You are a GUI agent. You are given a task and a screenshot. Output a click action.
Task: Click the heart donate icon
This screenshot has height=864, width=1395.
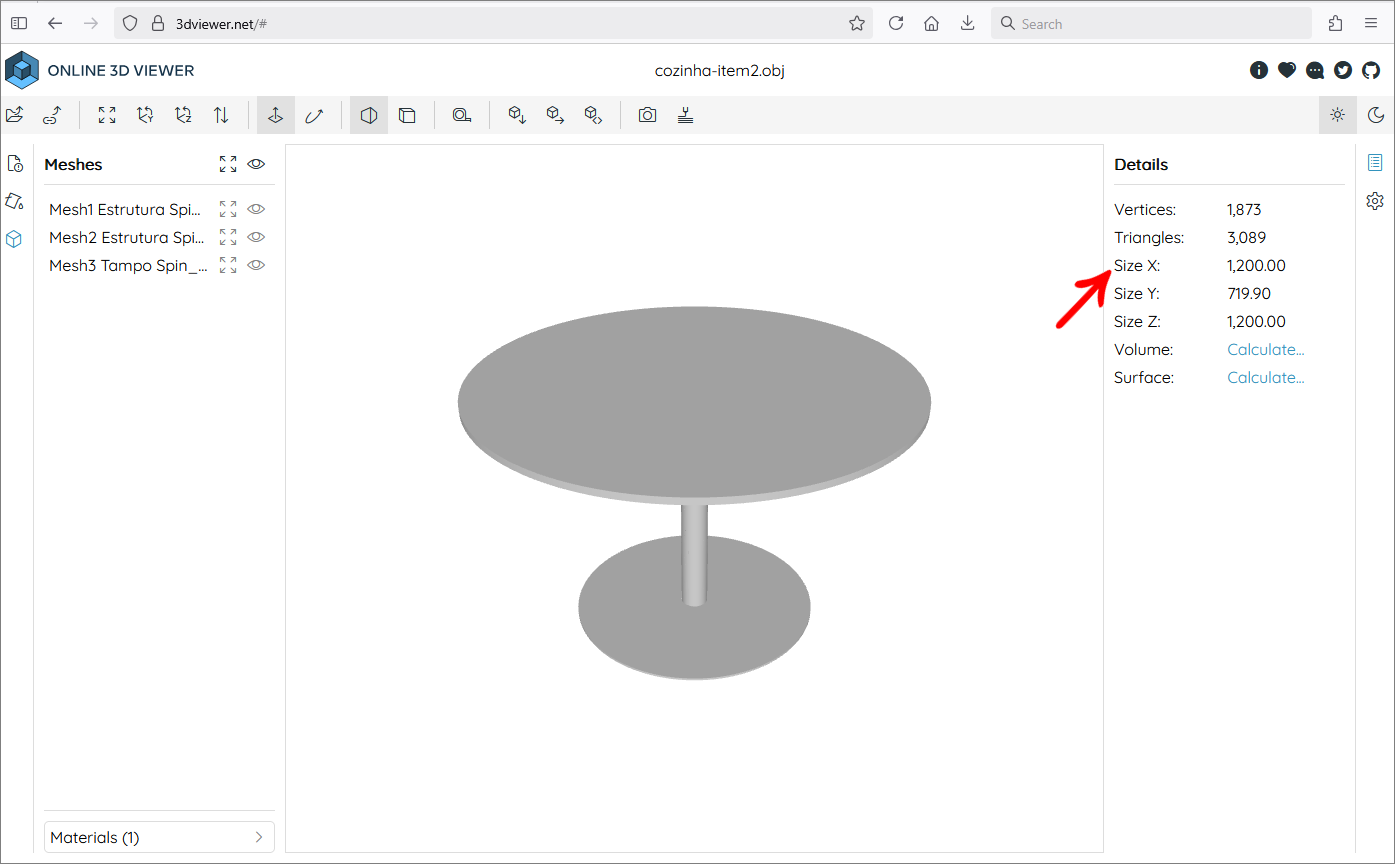pyautogui.click(x=1287, y=70)
